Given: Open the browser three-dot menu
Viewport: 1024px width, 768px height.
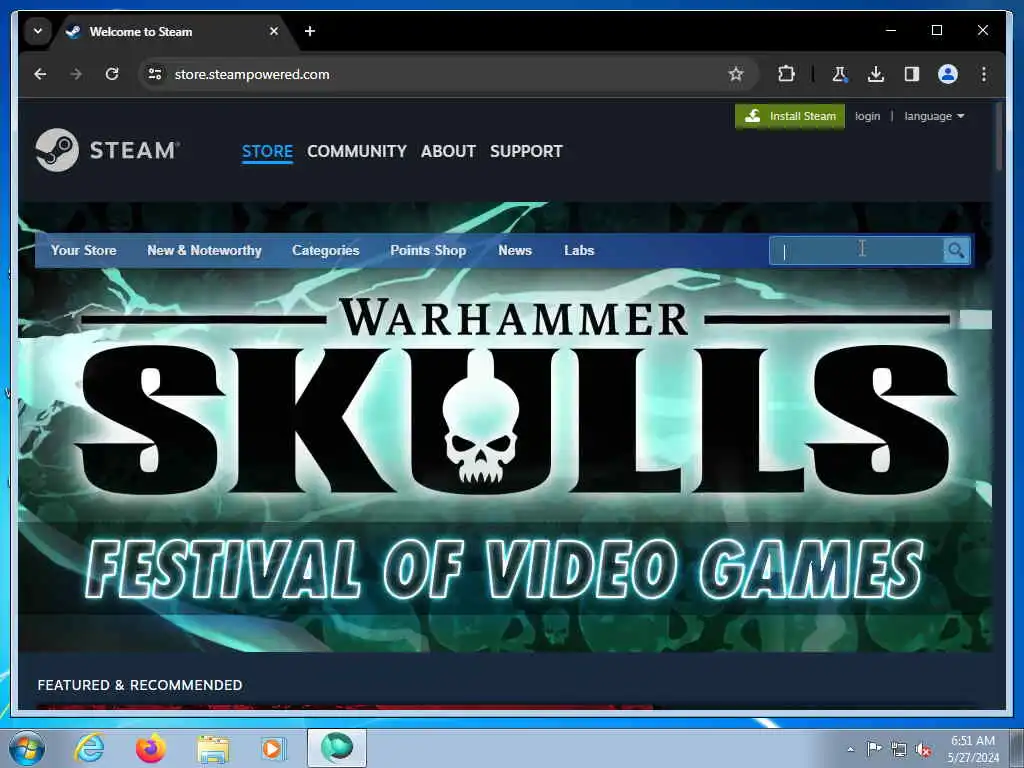Looking at the screenshot, I should click(x=984, y=74).
